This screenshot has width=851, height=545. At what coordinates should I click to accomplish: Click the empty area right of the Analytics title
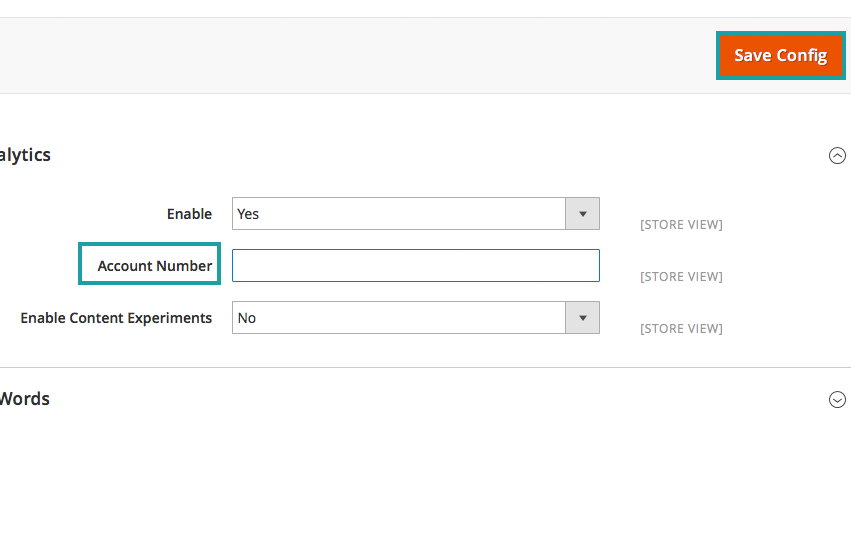pyautogui.click(x=430, y=155)
